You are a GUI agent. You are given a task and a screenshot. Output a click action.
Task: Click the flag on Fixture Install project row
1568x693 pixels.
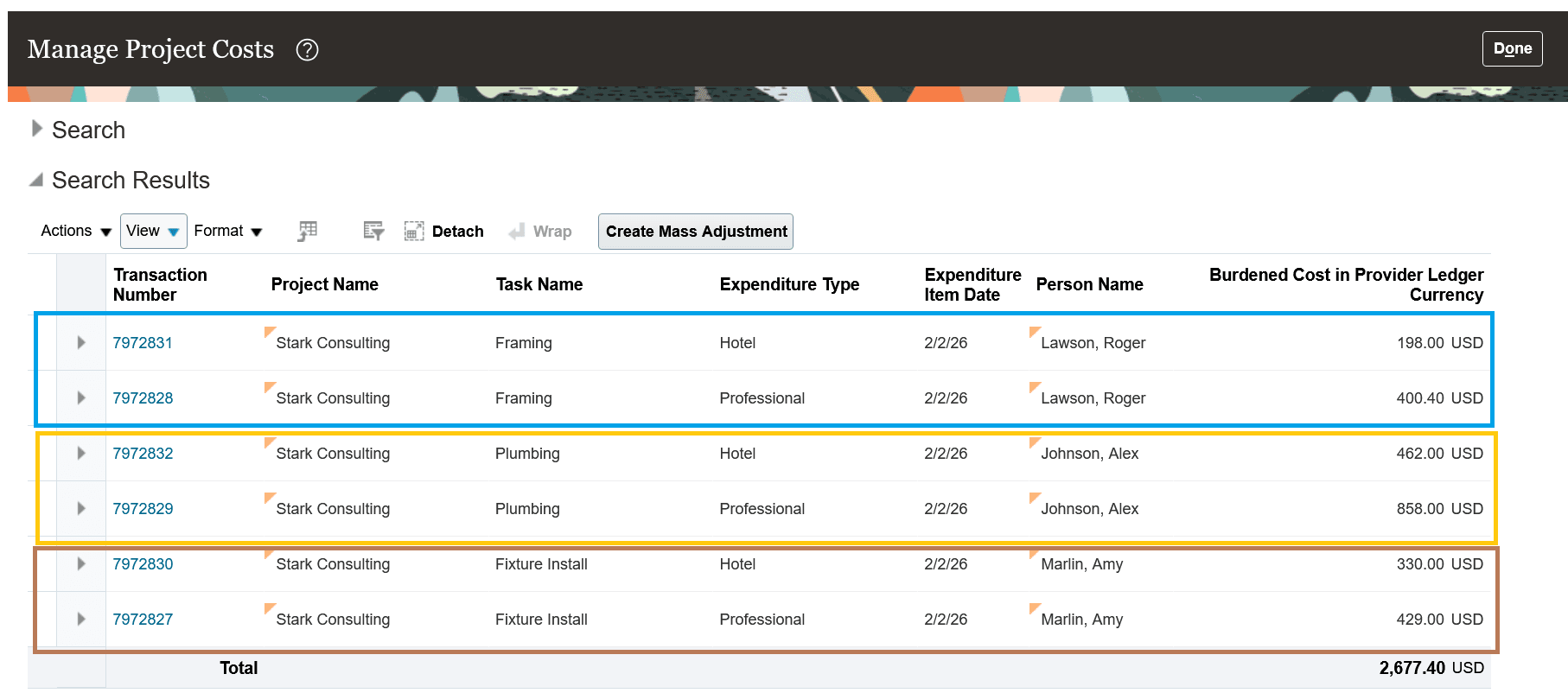[270, 552]
